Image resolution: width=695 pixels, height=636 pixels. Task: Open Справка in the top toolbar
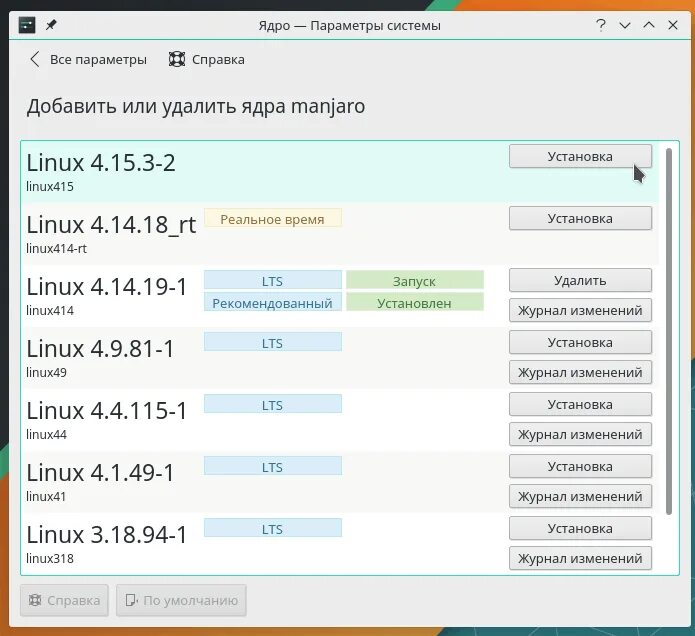click(x=207, y=59)
